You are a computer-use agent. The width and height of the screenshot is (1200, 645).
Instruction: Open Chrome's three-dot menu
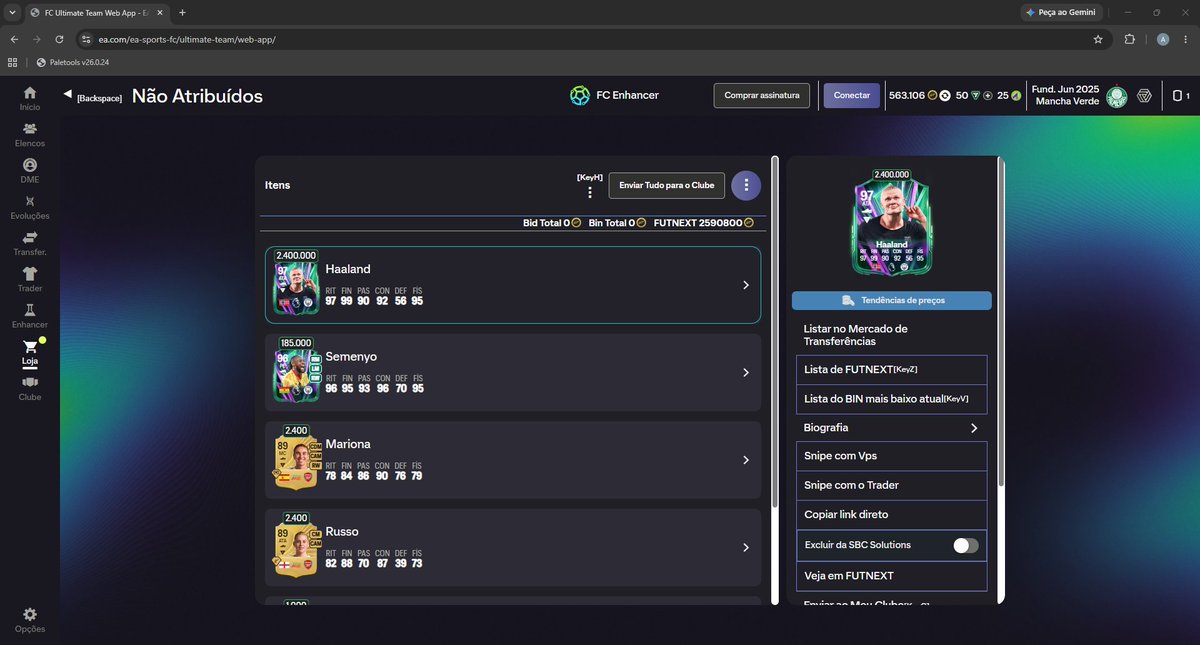1187,39
